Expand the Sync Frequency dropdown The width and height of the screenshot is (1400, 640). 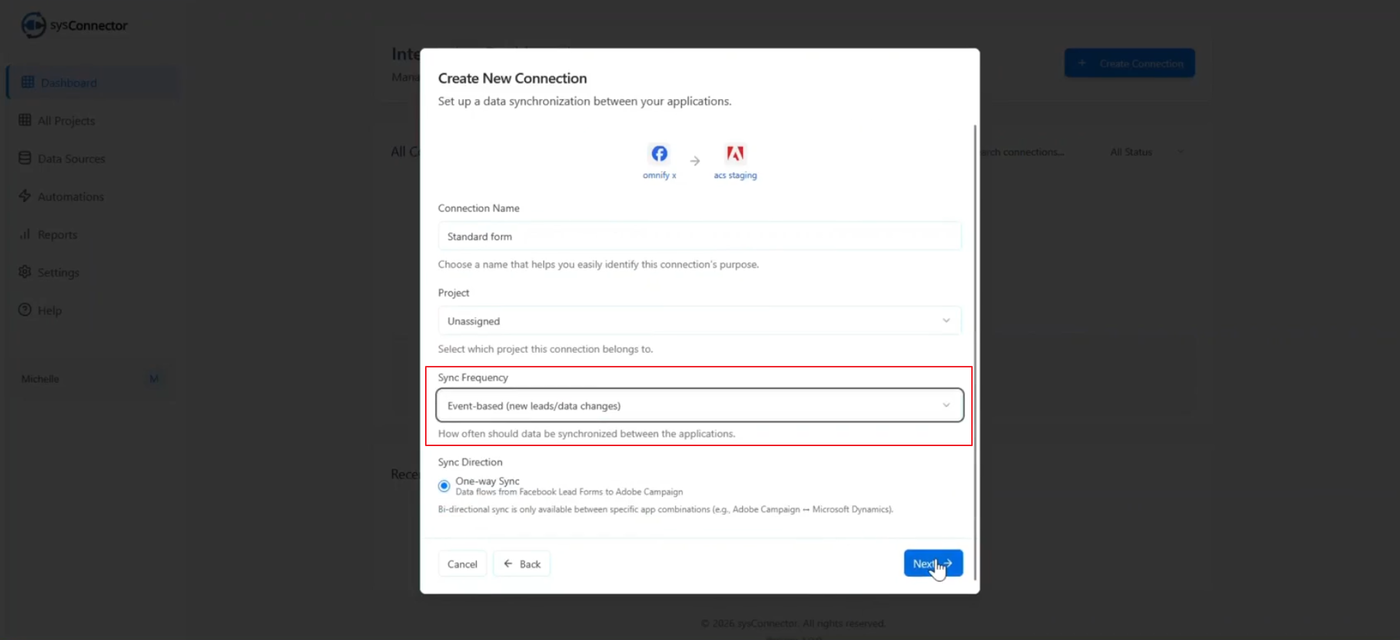(x=699, y=405)
